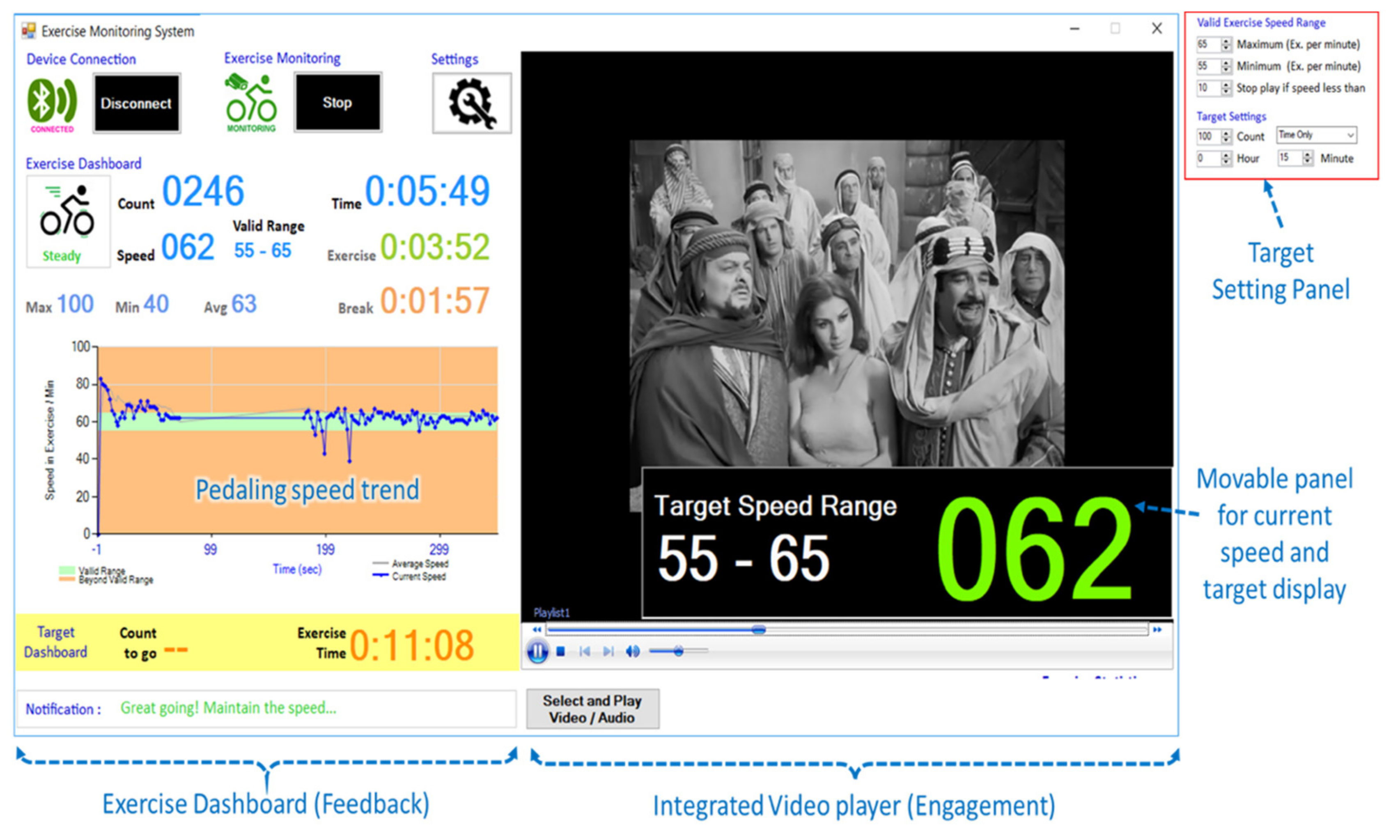Stop the video with the square button
Viewport: 1400px width, 840px height.
[560, 652]
